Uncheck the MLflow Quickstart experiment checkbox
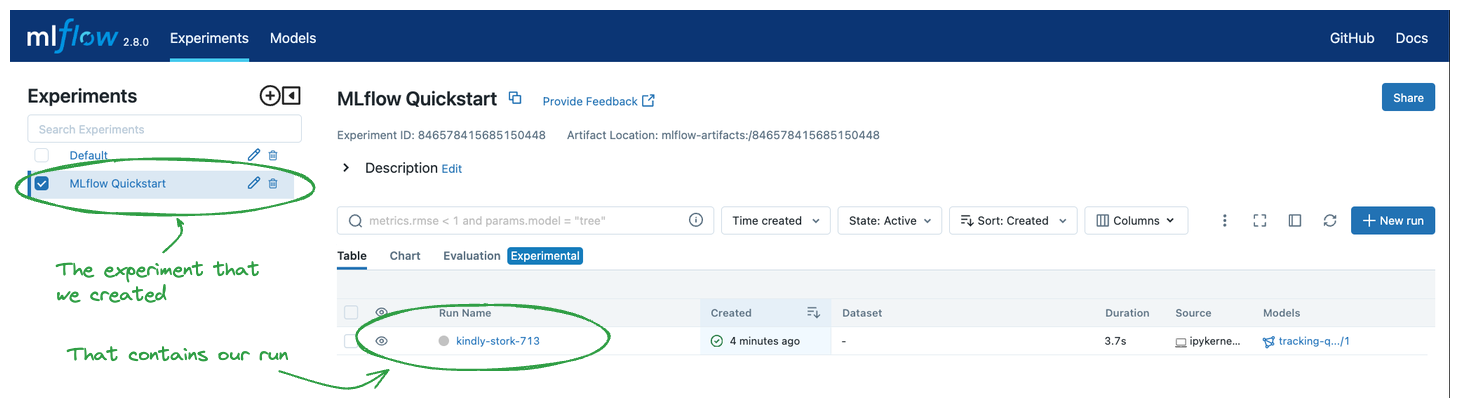 tap(42, 184)
